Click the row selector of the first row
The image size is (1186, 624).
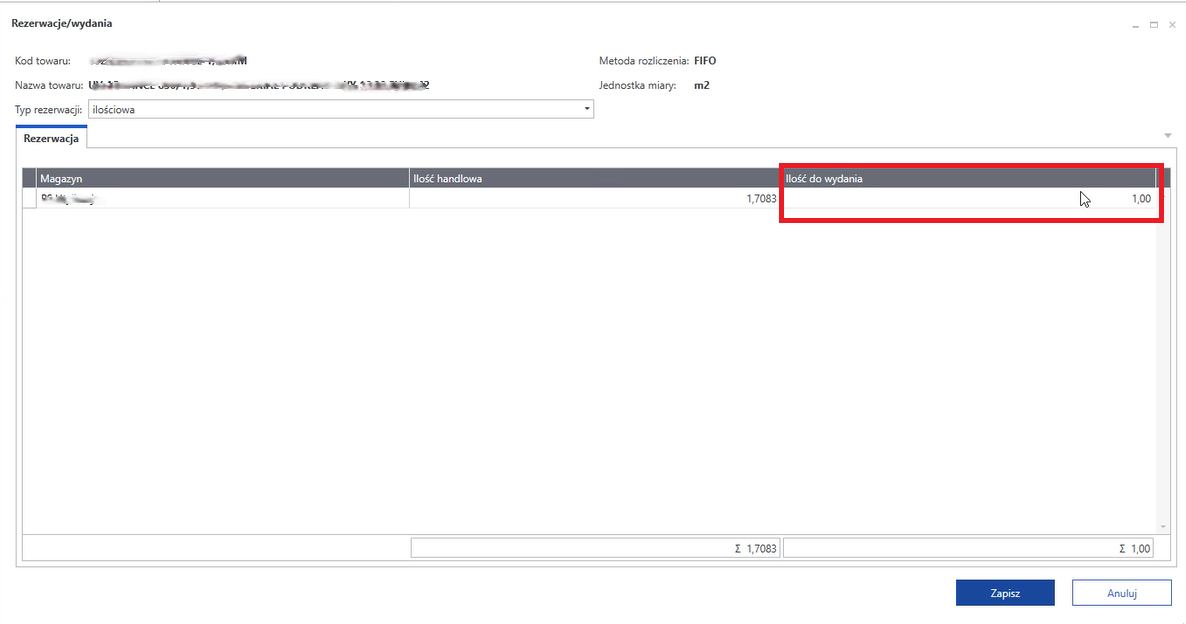(29, 198)
